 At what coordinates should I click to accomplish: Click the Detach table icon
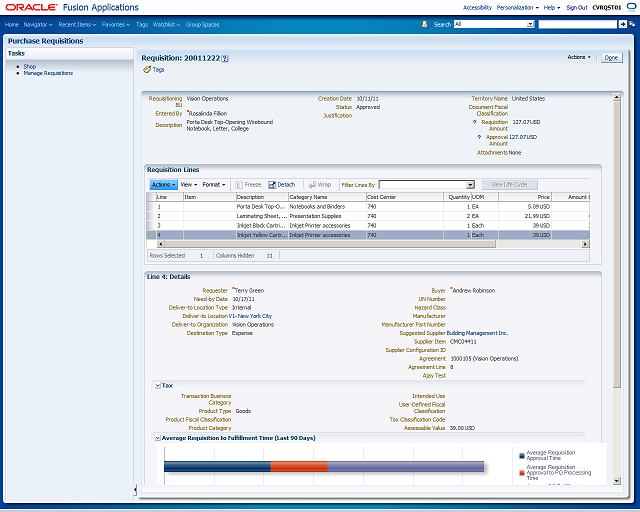coord(272,185)
